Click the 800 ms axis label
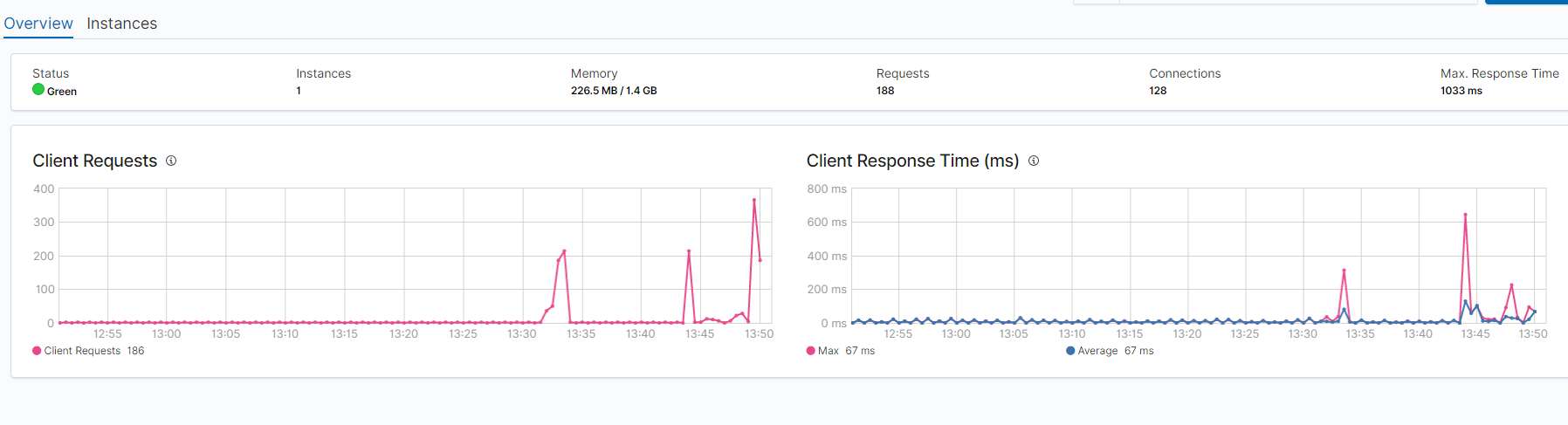 pyautogui.click(x=827, y=189)
